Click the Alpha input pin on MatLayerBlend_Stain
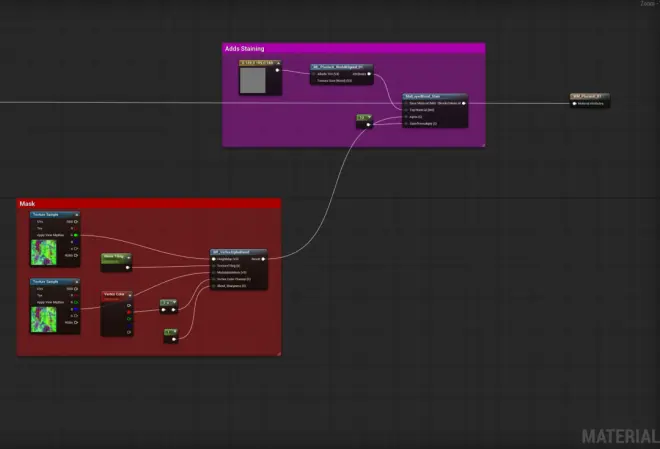660x449 pixels. pos(406,117)
